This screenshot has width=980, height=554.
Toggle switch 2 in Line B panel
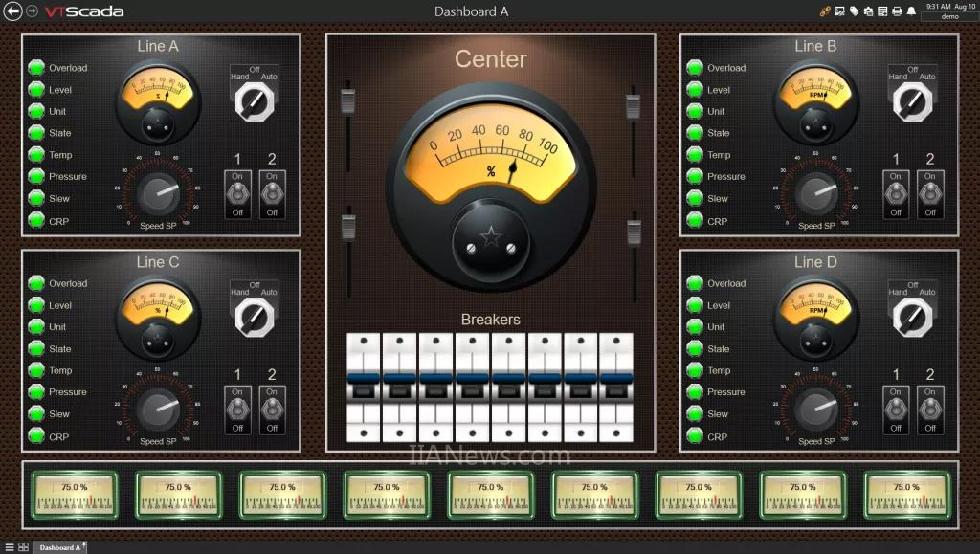[x=930, y=193]
